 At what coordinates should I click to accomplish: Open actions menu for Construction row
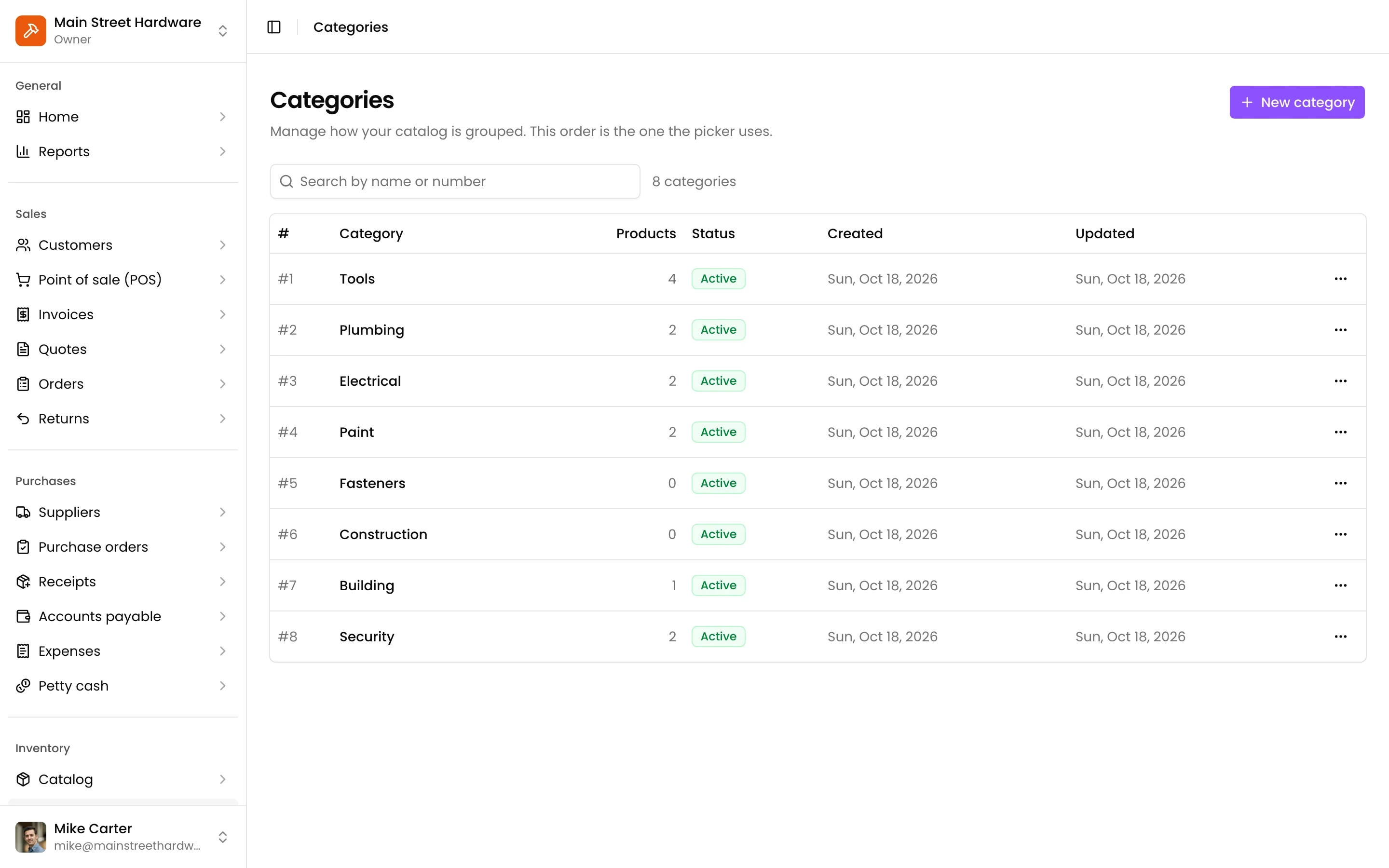click(x=1340, y=534)
